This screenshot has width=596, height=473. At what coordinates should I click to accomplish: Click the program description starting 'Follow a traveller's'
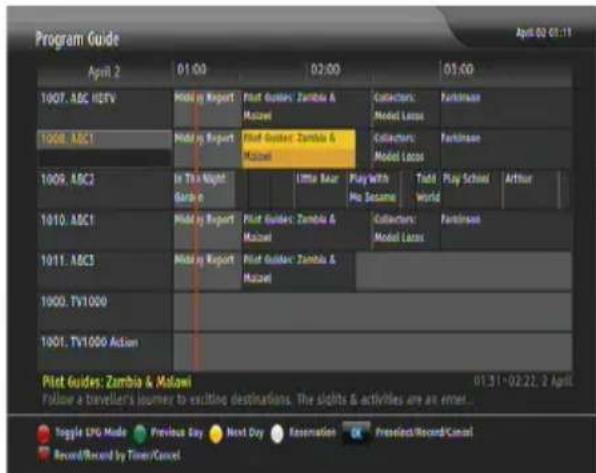pyautogui.click(x=257, y=400)
